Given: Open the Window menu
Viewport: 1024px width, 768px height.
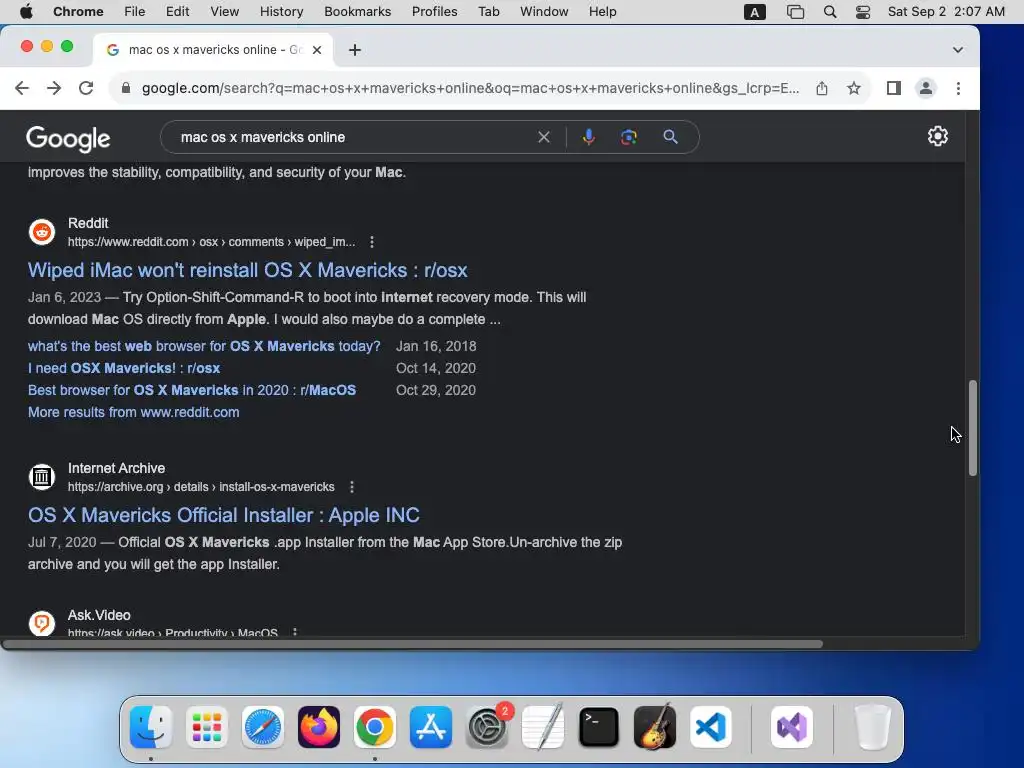Looking at the screenshot, I should 544,12.
